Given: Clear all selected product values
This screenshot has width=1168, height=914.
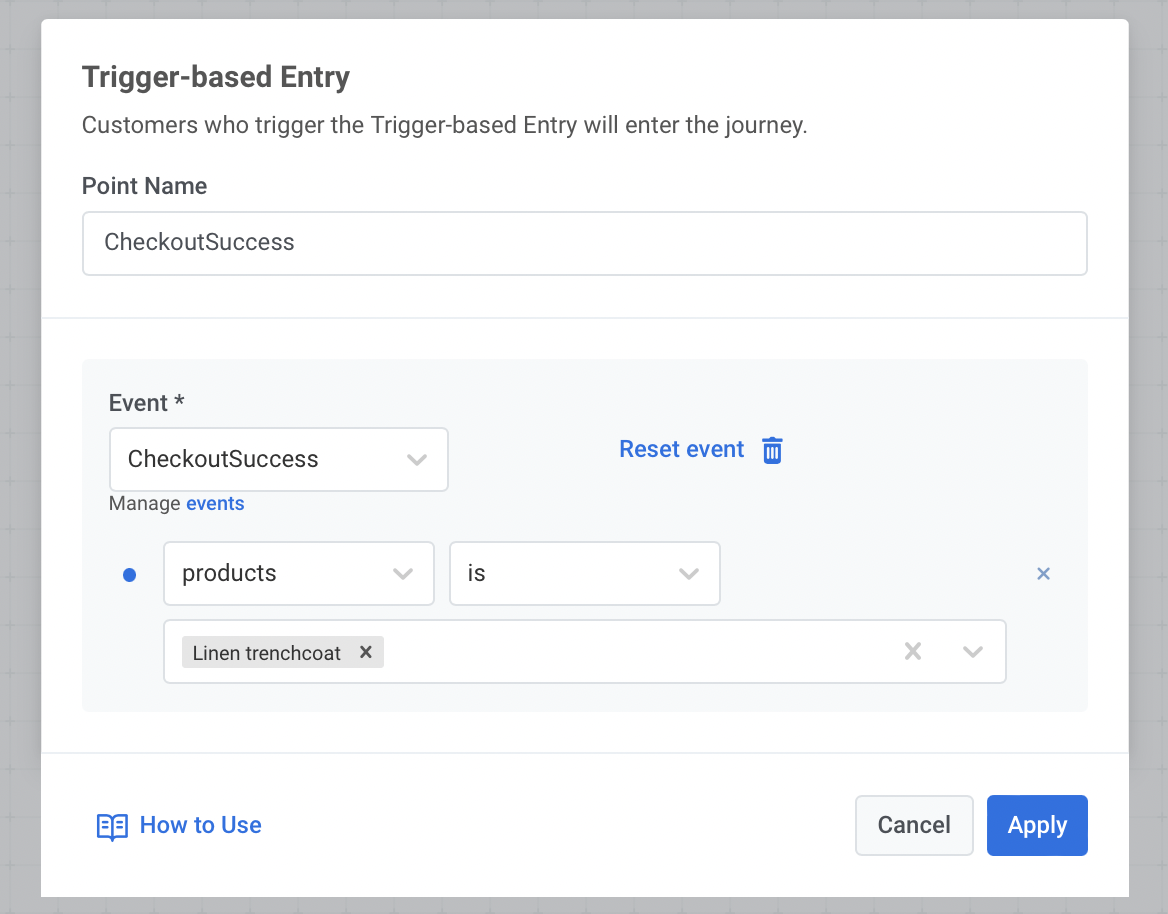Looking at the screenshot, I should 912,652.
